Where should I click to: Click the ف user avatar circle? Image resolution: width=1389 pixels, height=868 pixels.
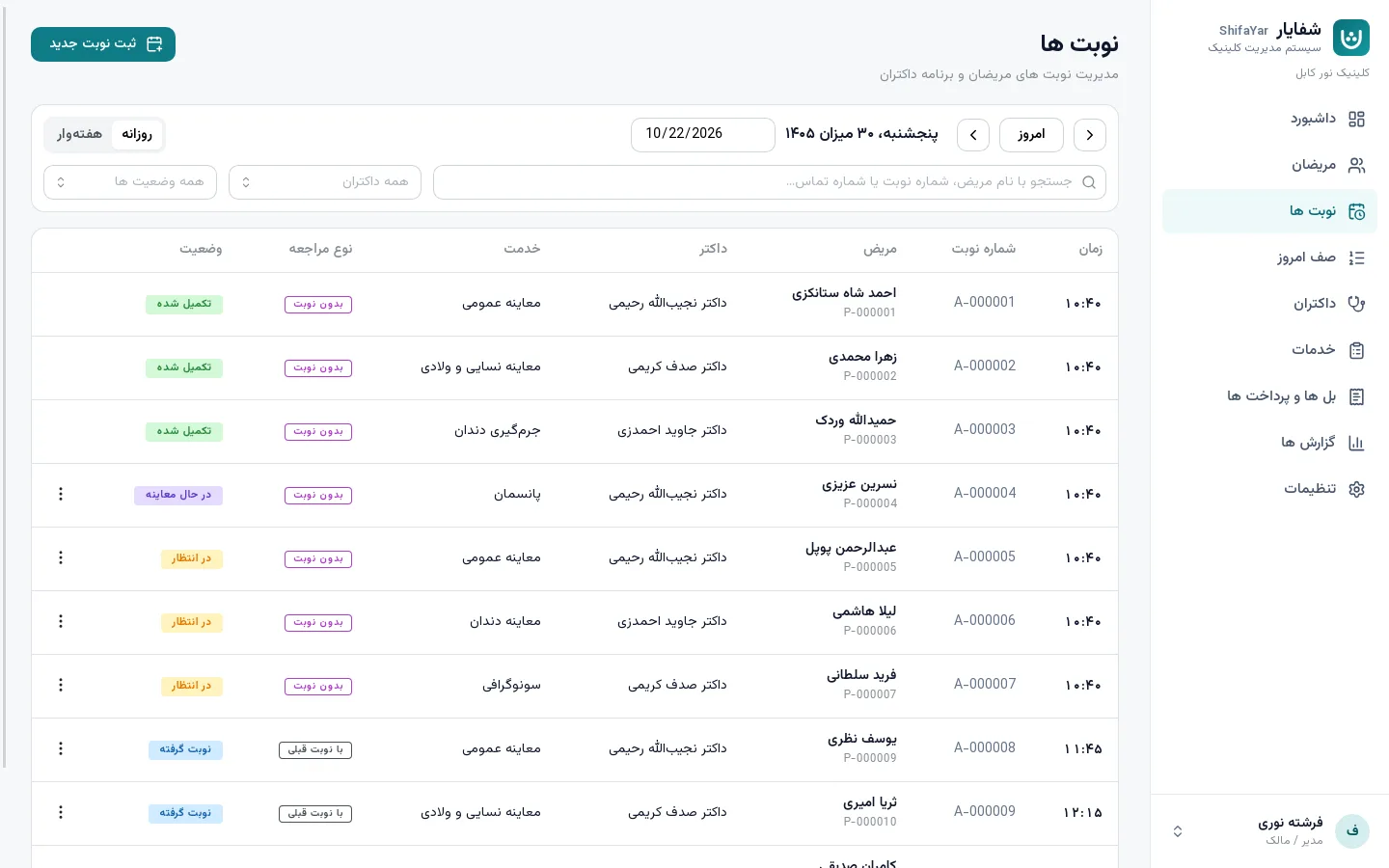(x=1352, y=830)
